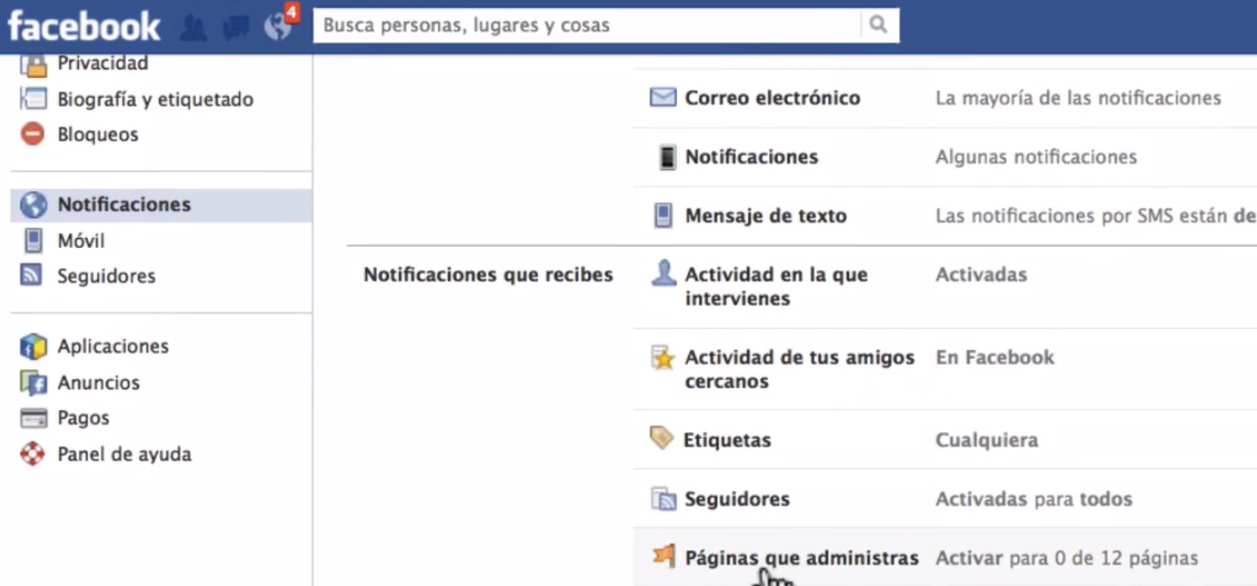The image size is (1257, 586).
Task: Open Seguidores notification row in main panel
Action: click(x=945, y=499)
